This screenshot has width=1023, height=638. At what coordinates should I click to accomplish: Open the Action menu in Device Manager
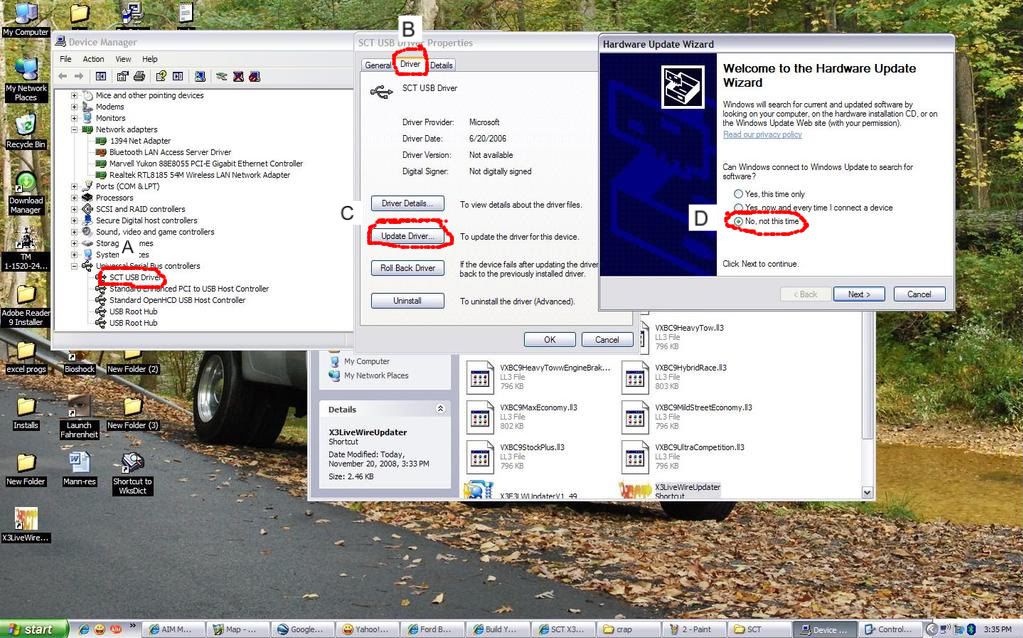click(93, 59)
